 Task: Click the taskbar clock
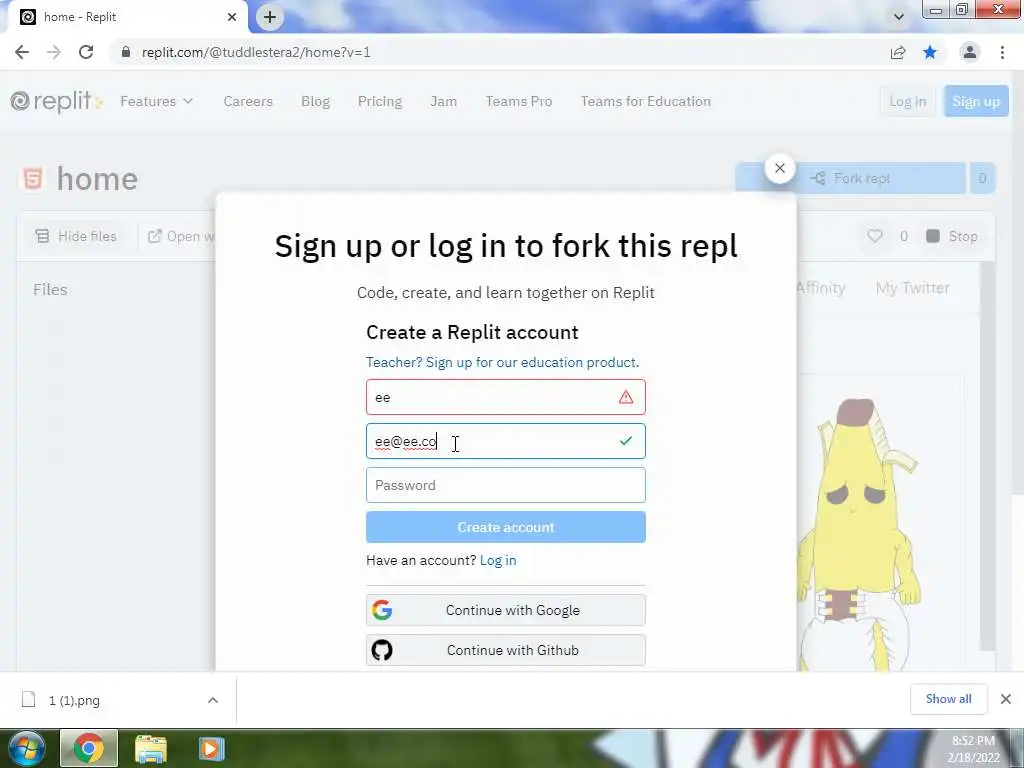click(x=973, y=749)
